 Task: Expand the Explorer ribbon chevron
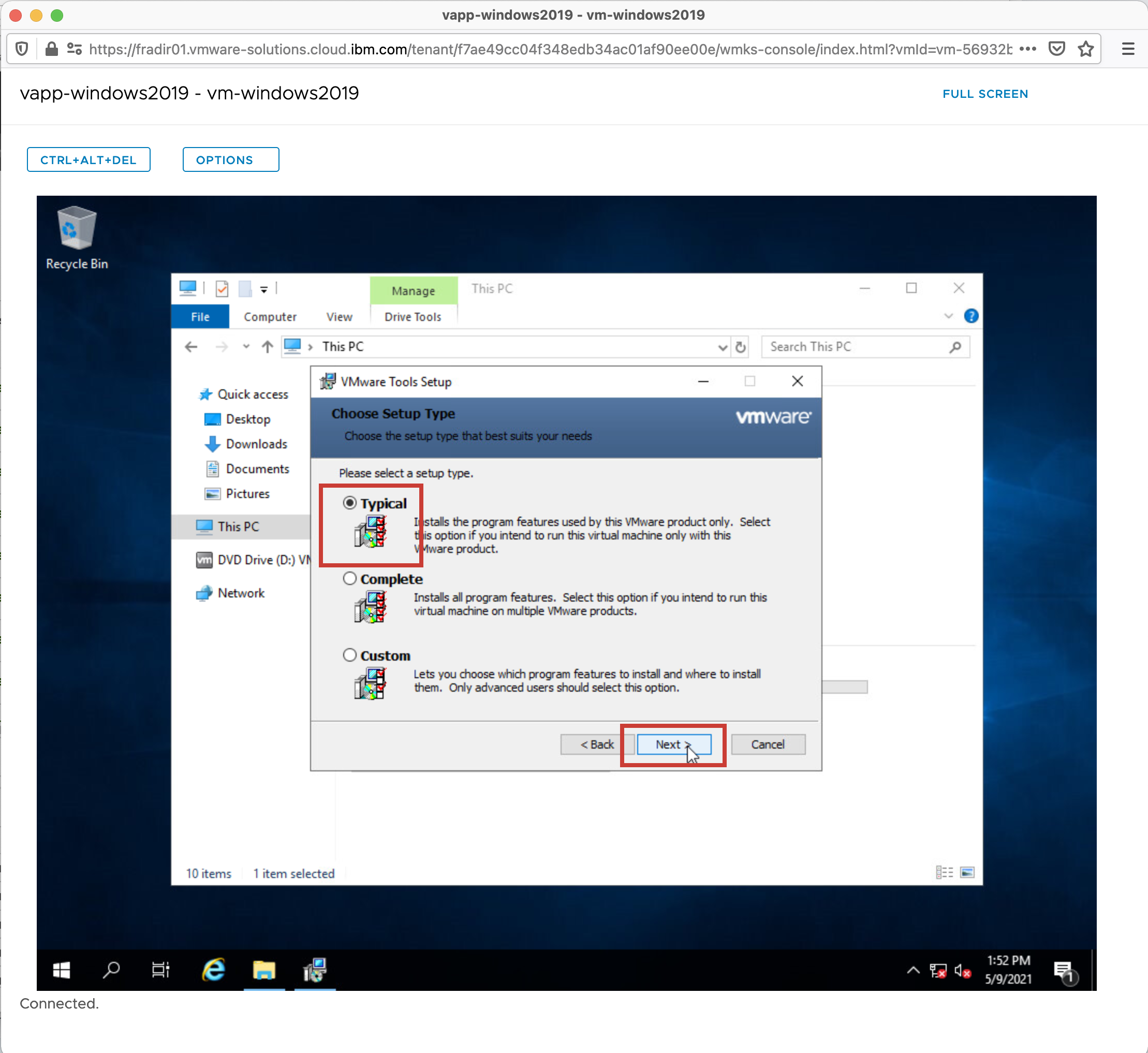click(948, 316)
